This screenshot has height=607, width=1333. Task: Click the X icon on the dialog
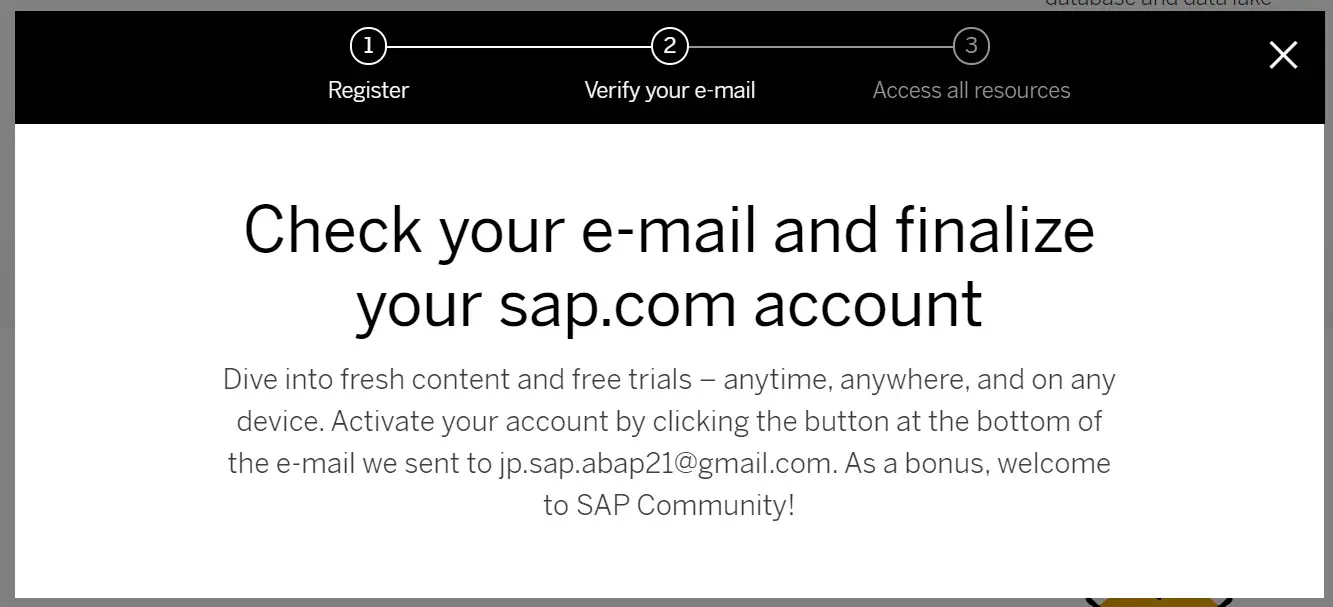1283,55
